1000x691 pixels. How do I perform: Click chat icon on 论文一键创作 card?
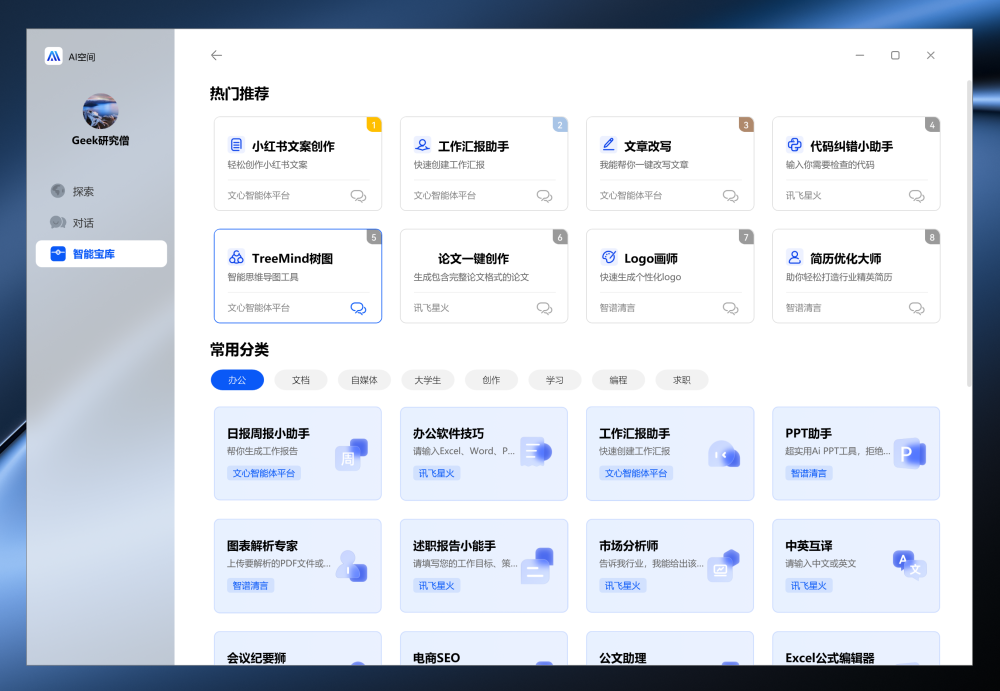[x=544, y=308]
